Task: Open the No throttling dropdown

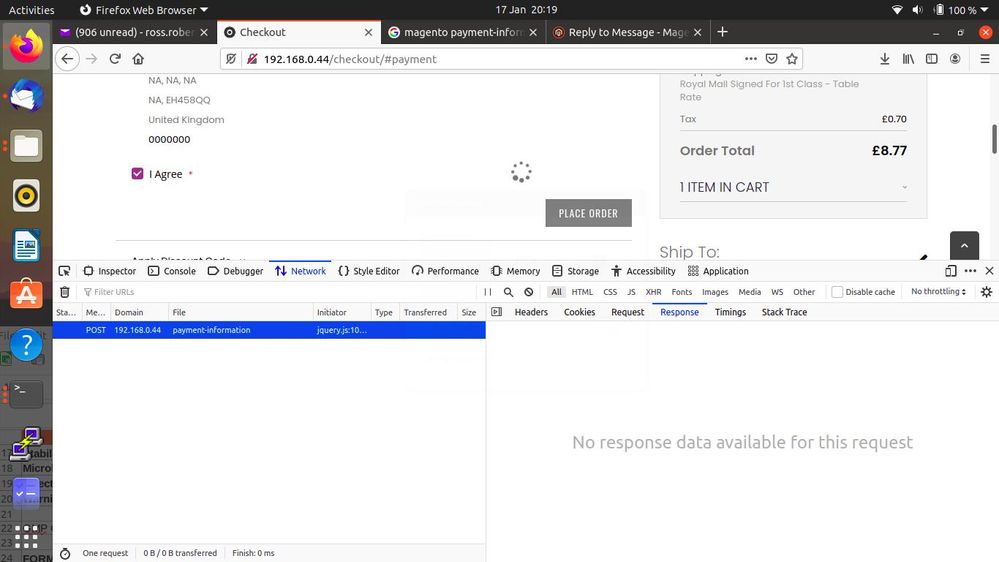Action: point(938,292)
